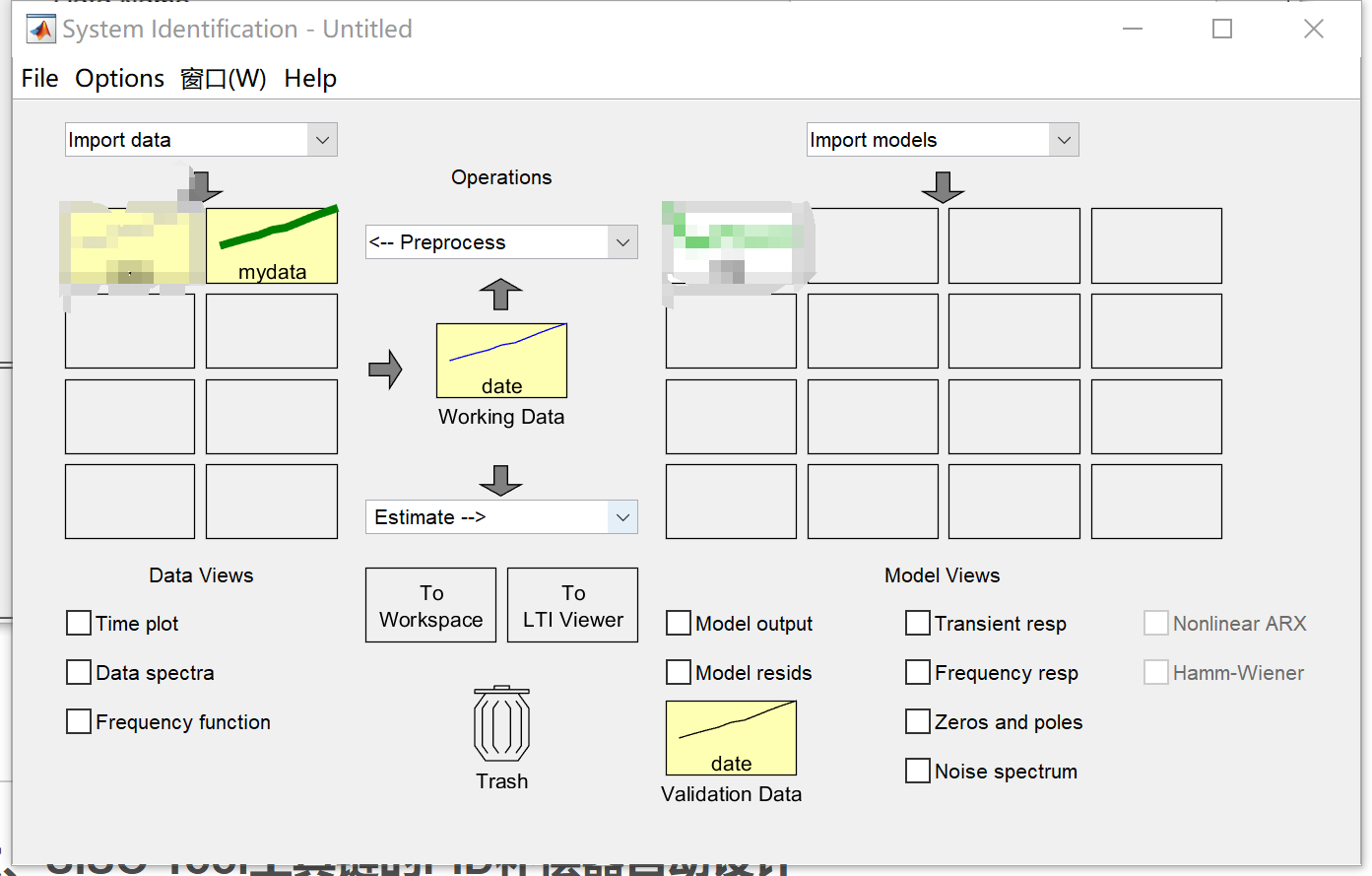Screen dimensions: 1372x876
Task: Click the arrow icon below Import data
Action: [205, 186]
